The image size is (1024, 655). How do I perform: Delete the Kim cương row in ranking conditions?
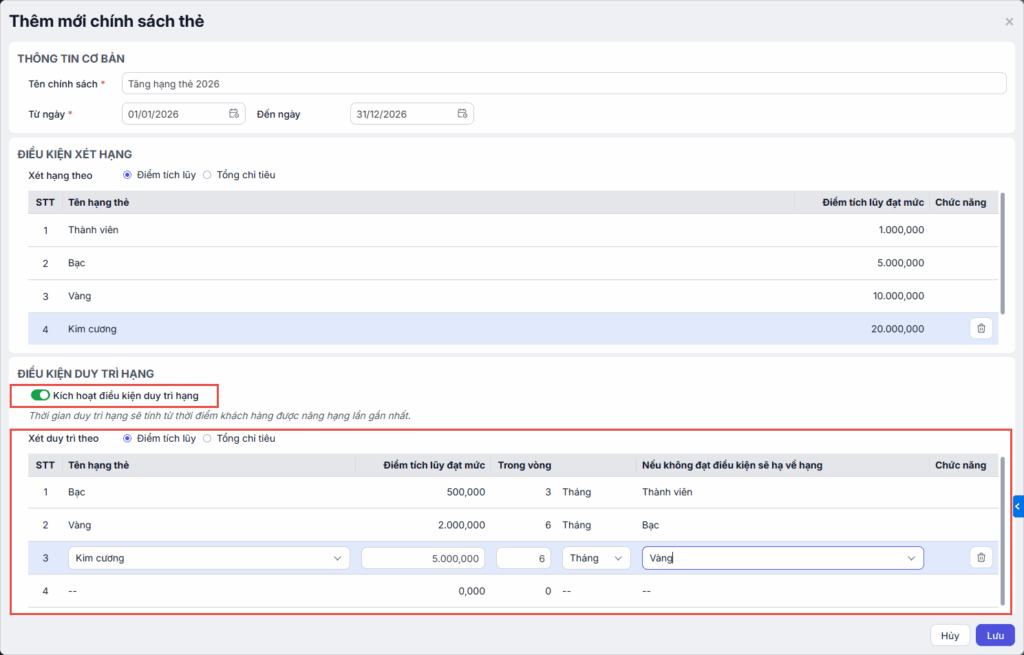coord(980,328)
